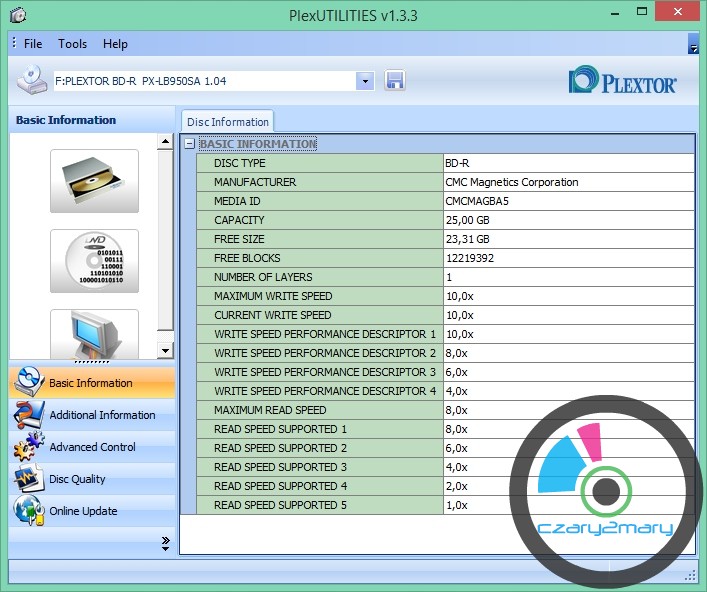Collapse the BASIC INFORMATION section
707x592 pixels.
pos(189,144)
